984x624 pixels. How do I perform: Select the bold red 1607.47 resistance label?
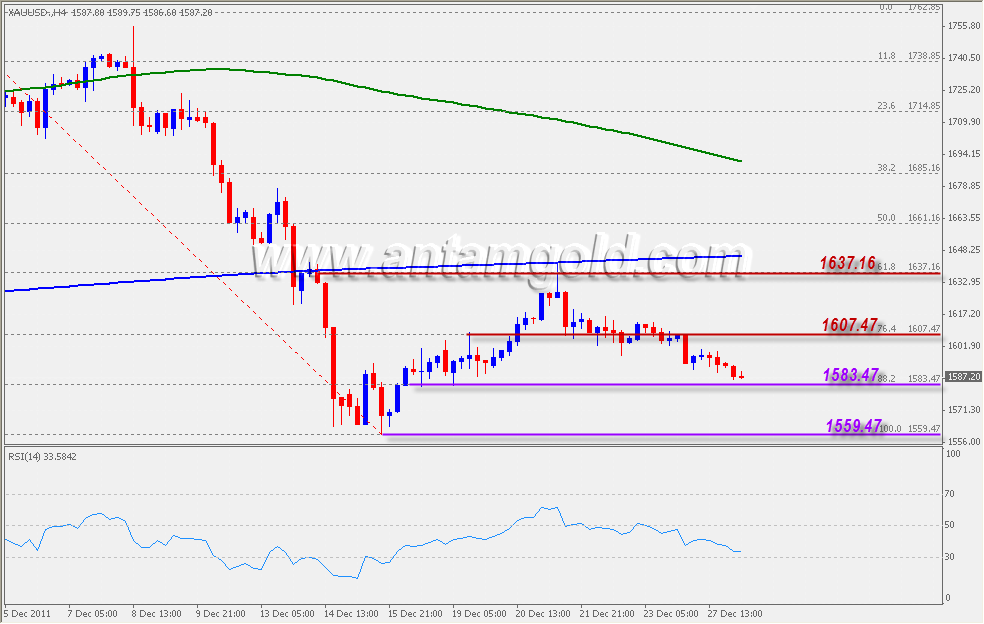(x=850, y=325)
